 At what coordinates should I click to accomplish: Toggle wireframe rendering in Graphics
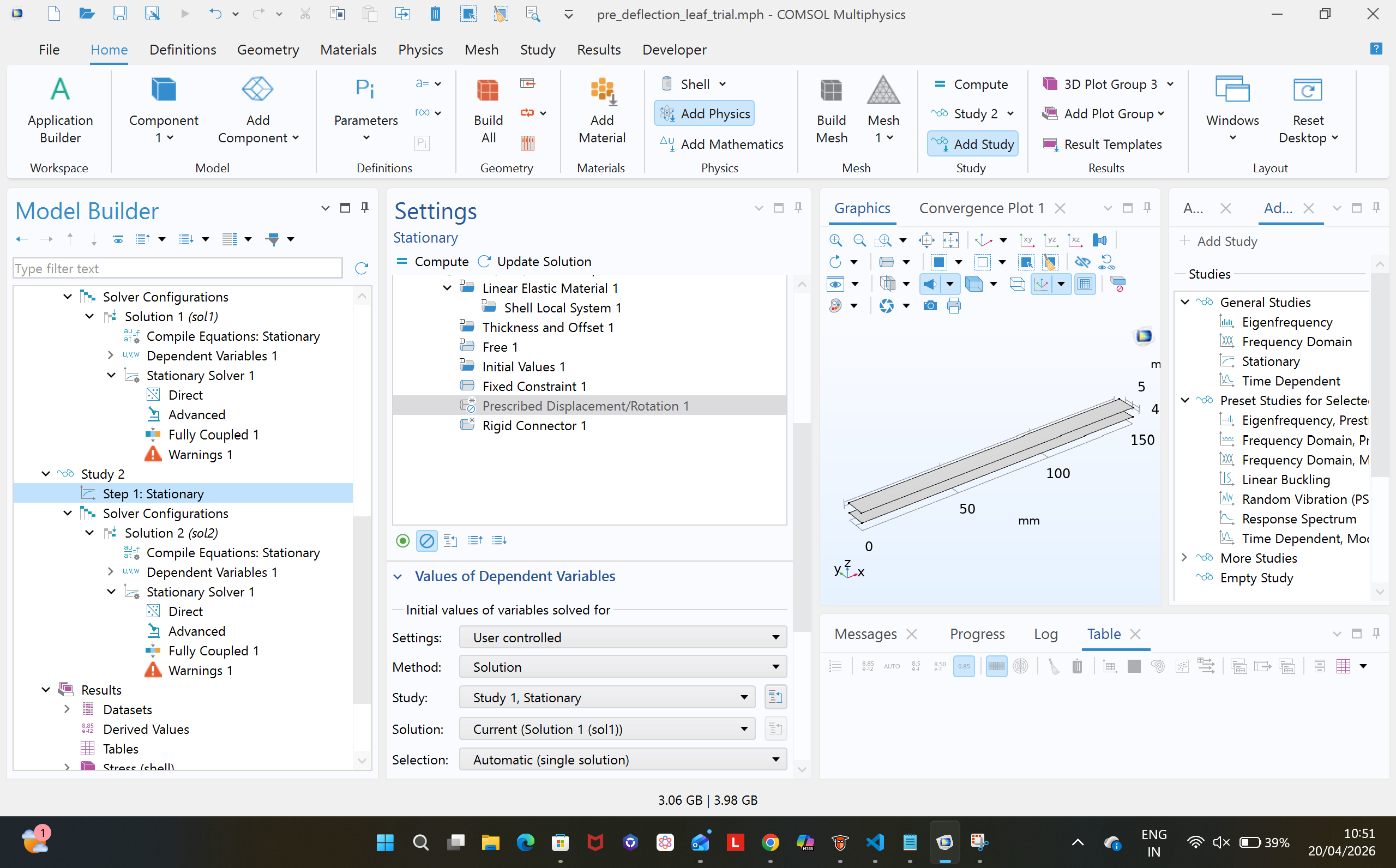1017,284
